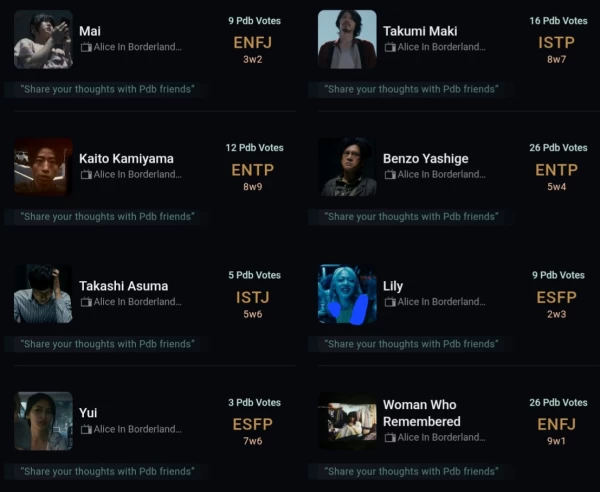Open Mai's profile picture

[x=43, y=39]
